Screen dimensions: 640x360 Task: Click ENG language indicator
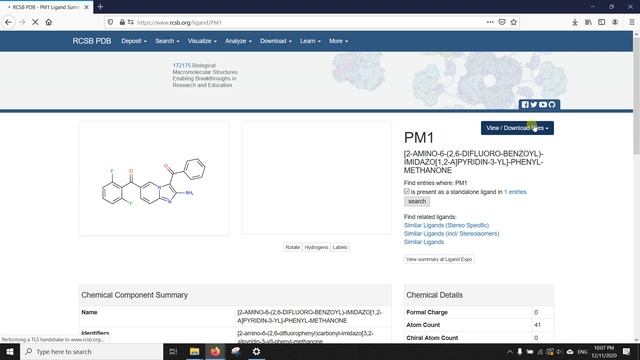click(x=582, y=352)
